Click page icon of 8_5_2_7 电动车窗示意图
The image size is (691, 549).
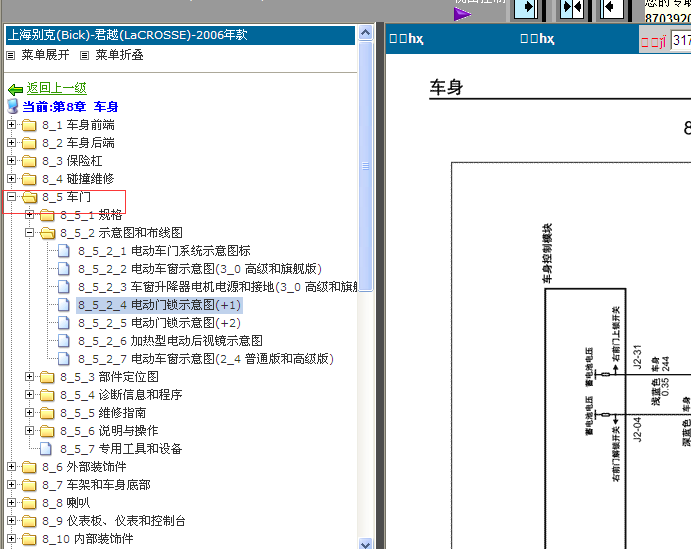(x=64, y=359)
